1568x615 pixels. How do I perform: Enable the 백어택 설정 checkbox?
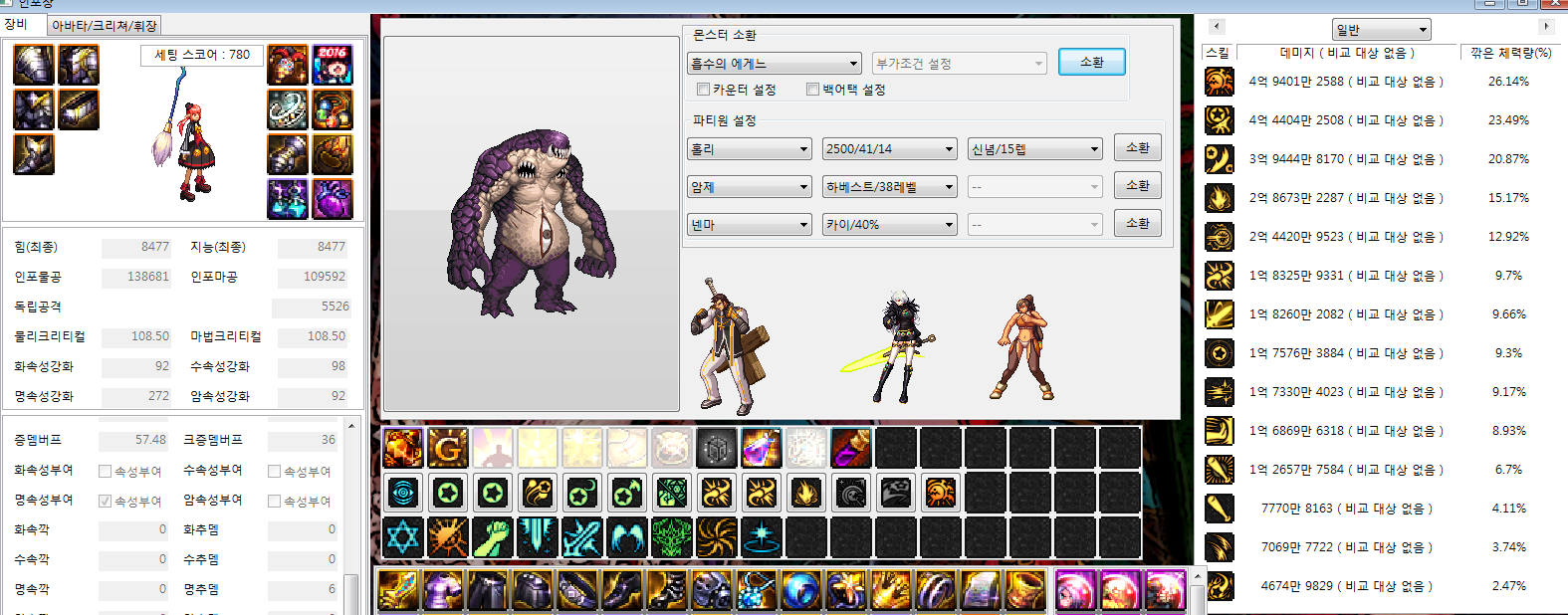pyautogui.click(x=813, y=90)
